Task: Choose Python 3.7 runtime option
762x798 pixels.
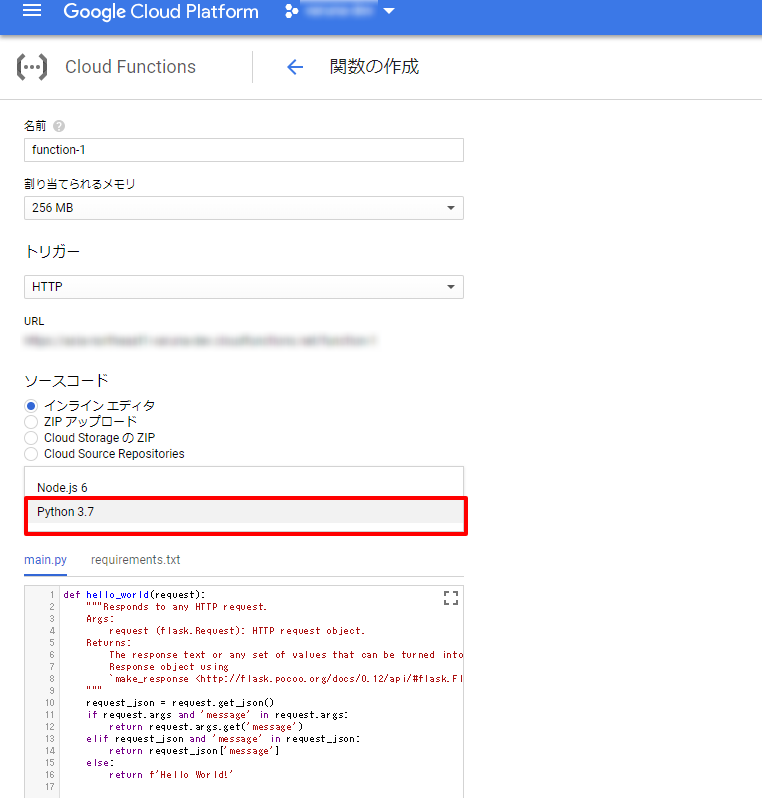Action: point(245,512)
